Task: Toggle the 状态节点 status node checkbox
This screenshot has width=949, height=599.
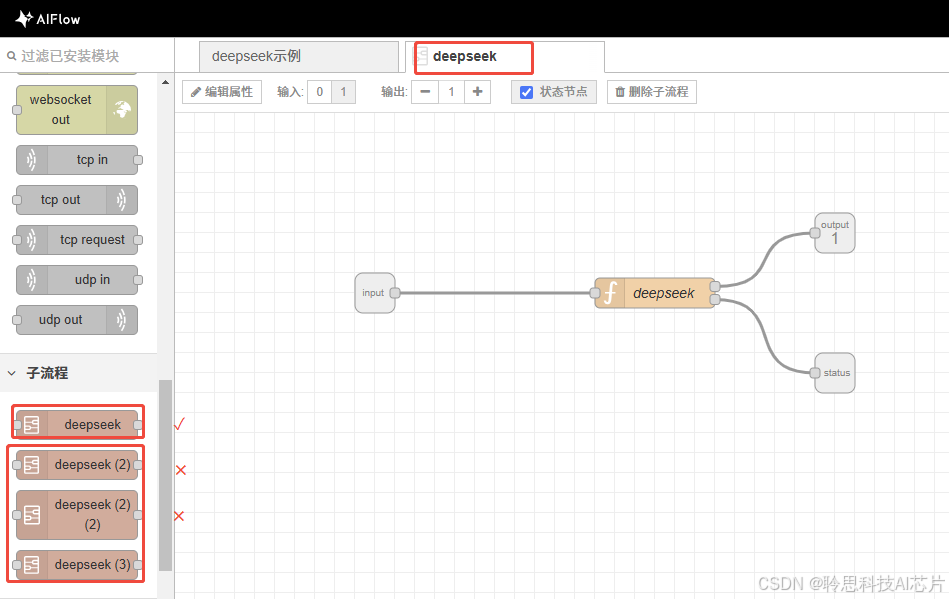Action: (527, 92)
